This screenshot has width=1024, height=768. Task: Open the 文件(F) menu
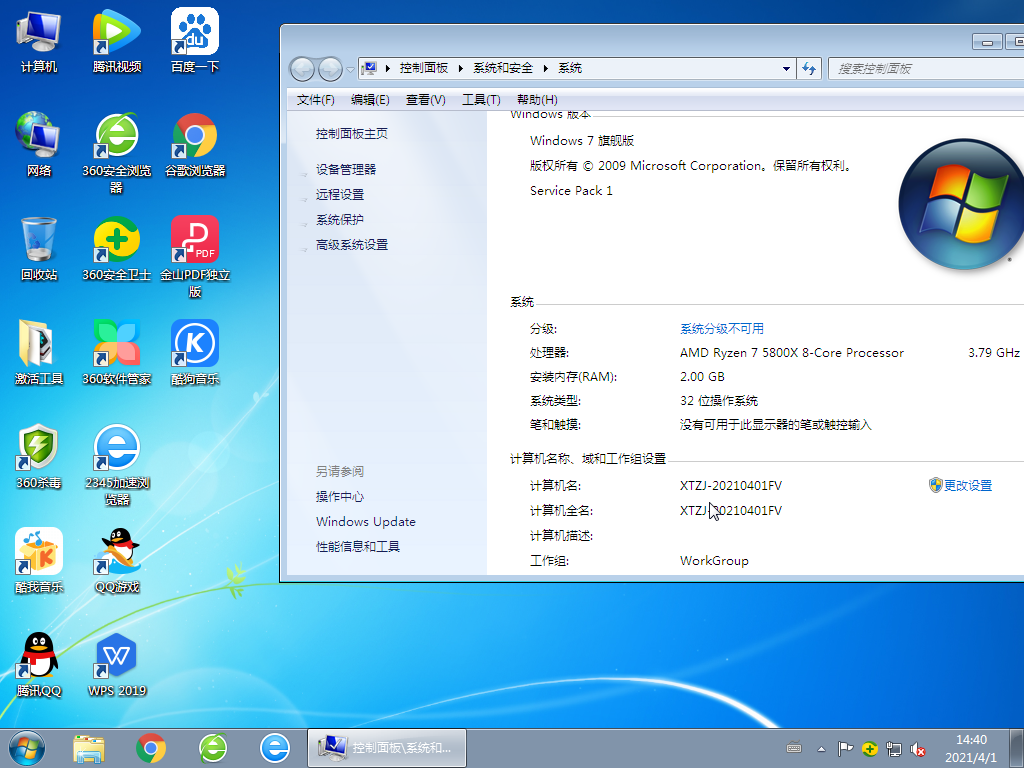coord(315,99)
